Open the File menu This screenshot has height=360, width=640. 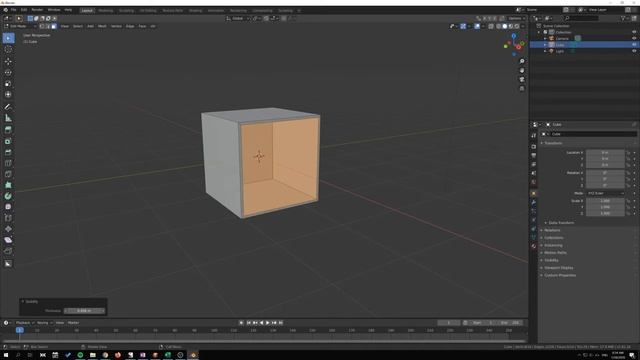pos(13,10)
